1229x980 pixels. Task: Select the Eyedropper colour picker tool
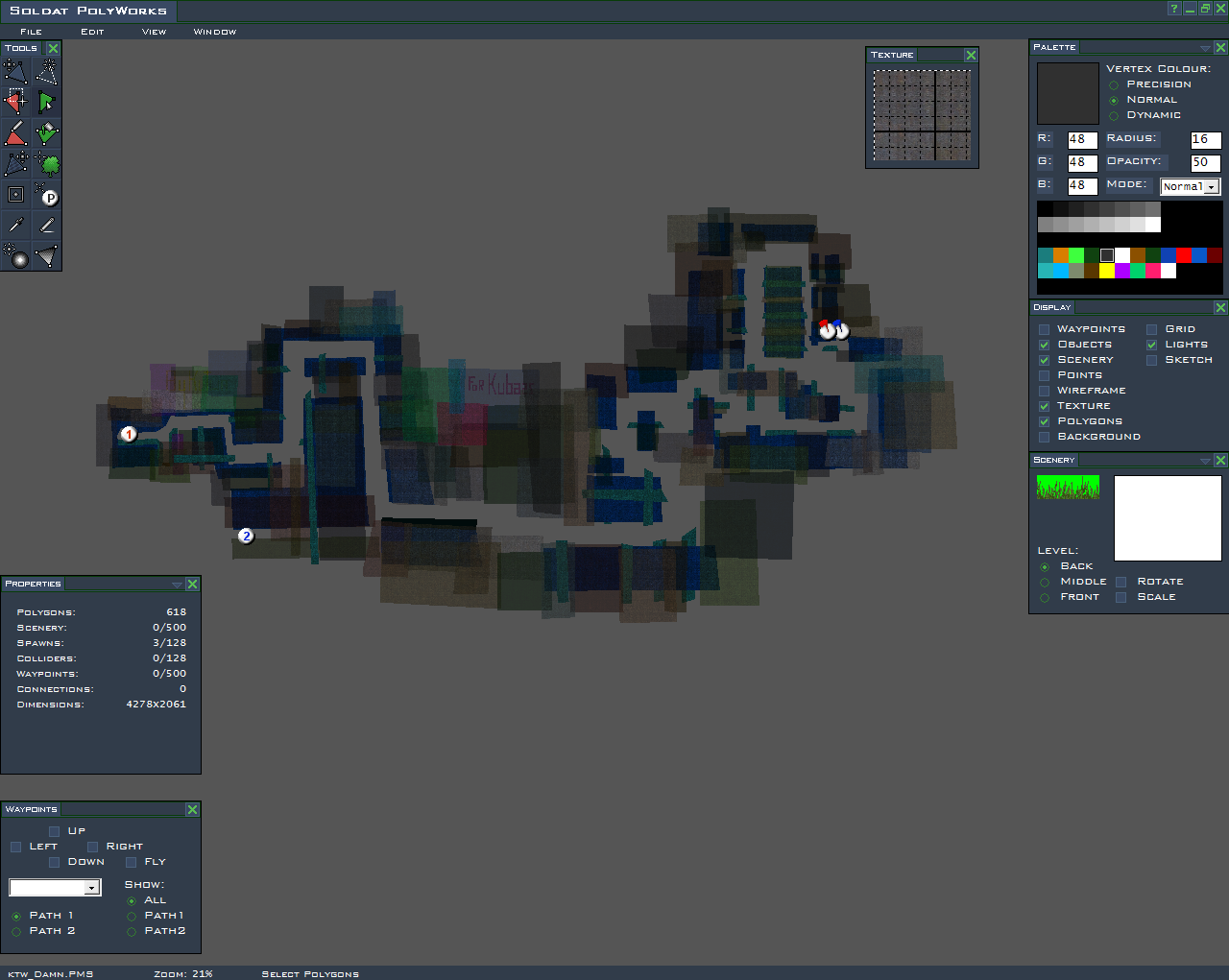[x=15, y=226]
